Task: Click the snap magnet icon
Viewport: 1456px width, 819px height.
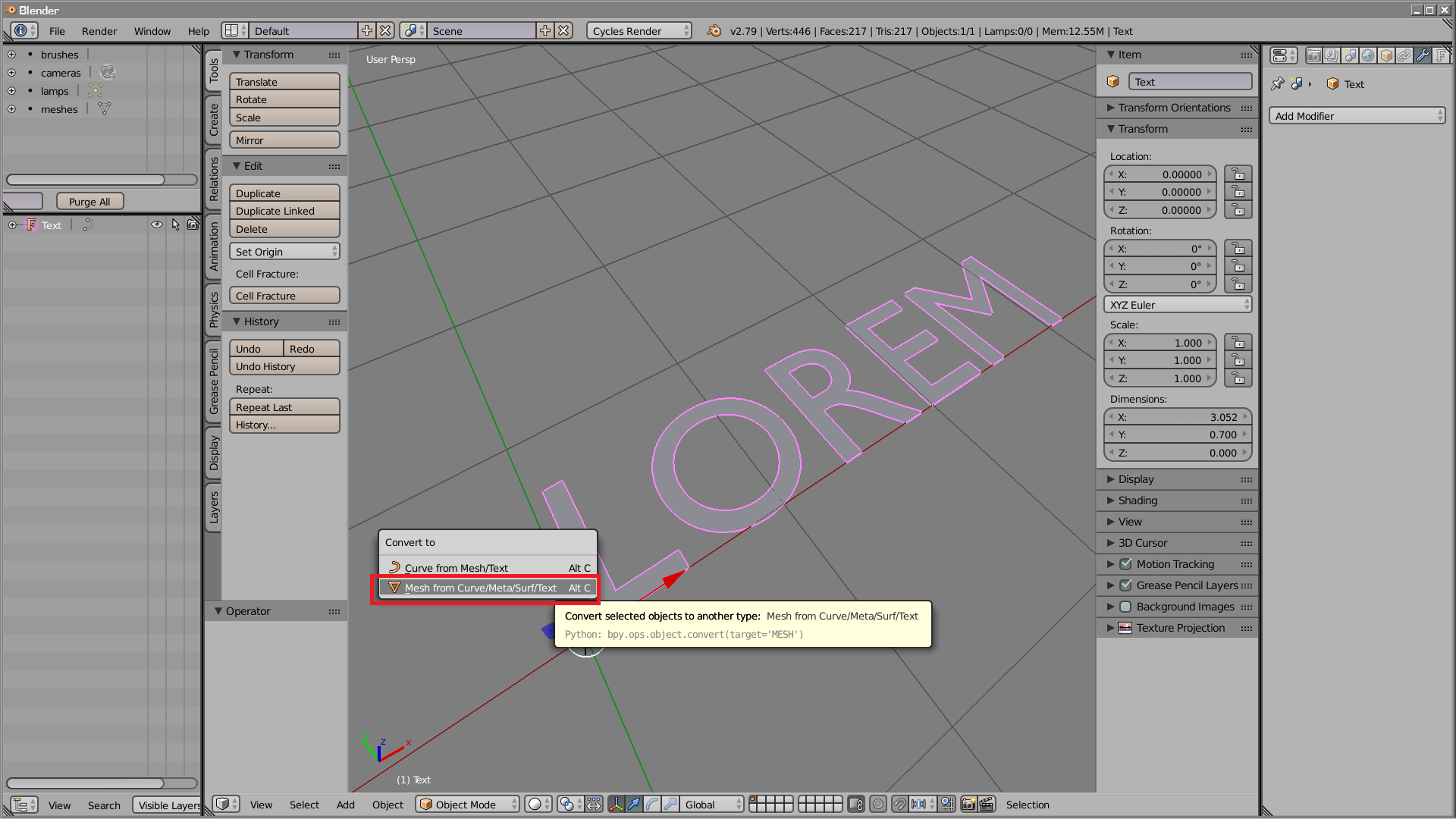Action: [x=899, y=805]
